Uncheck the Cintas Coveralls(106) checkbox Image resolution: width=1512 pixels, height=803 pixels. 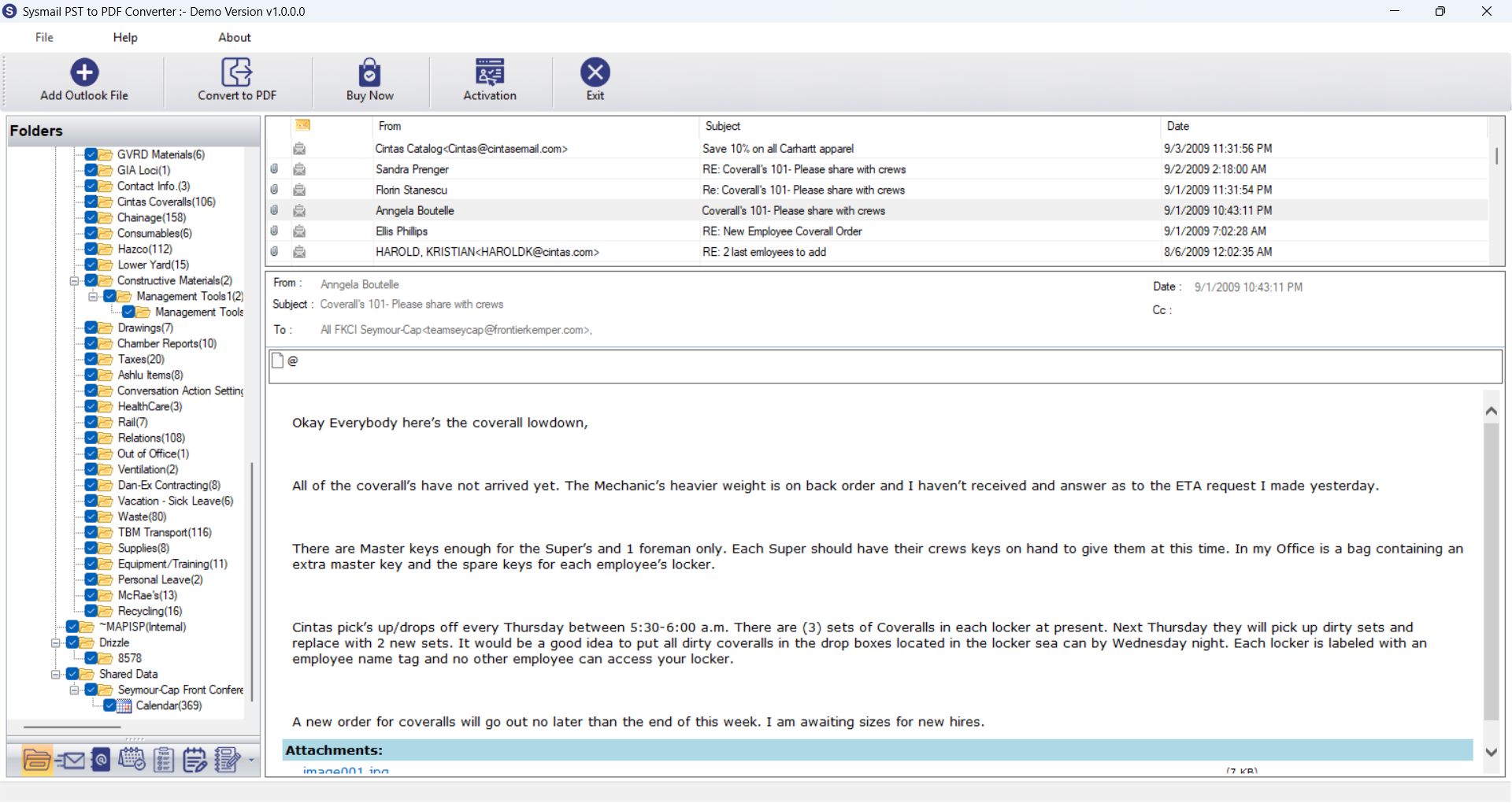coord(91,202)
